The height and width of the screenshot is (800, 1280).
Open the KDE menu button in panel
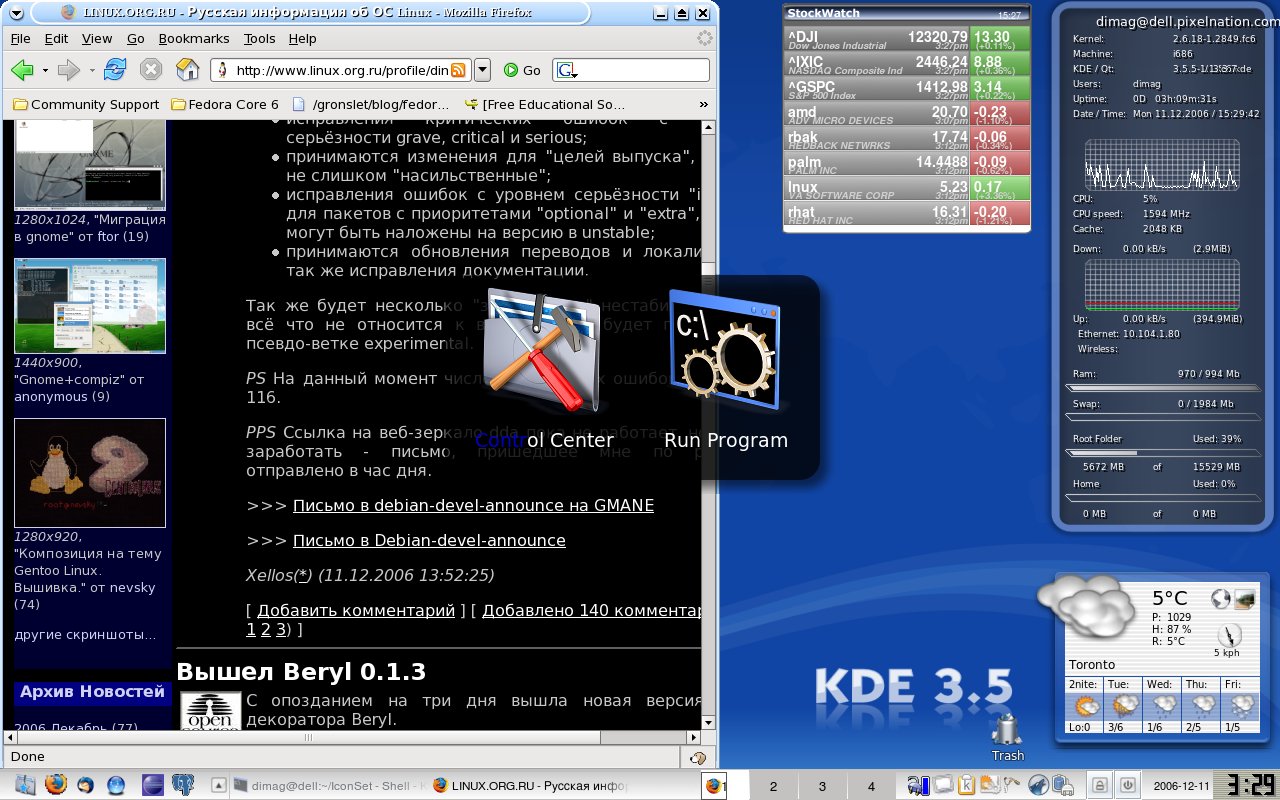point(24,785)
